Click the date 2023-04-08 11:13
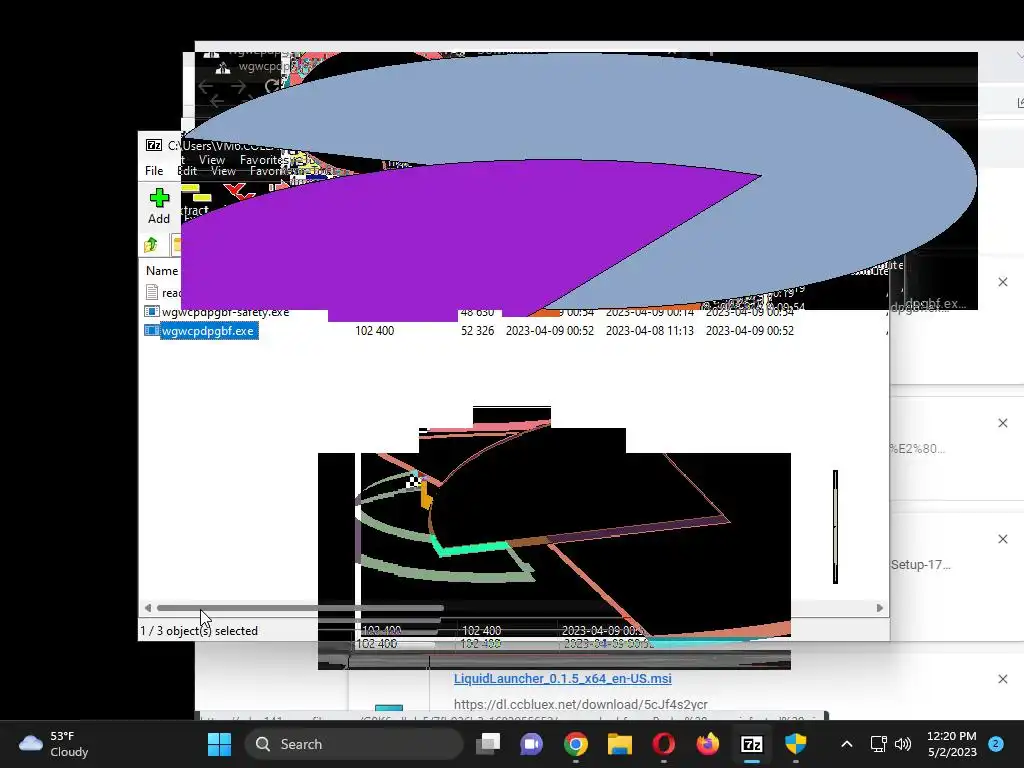 (x=649, y=330)
